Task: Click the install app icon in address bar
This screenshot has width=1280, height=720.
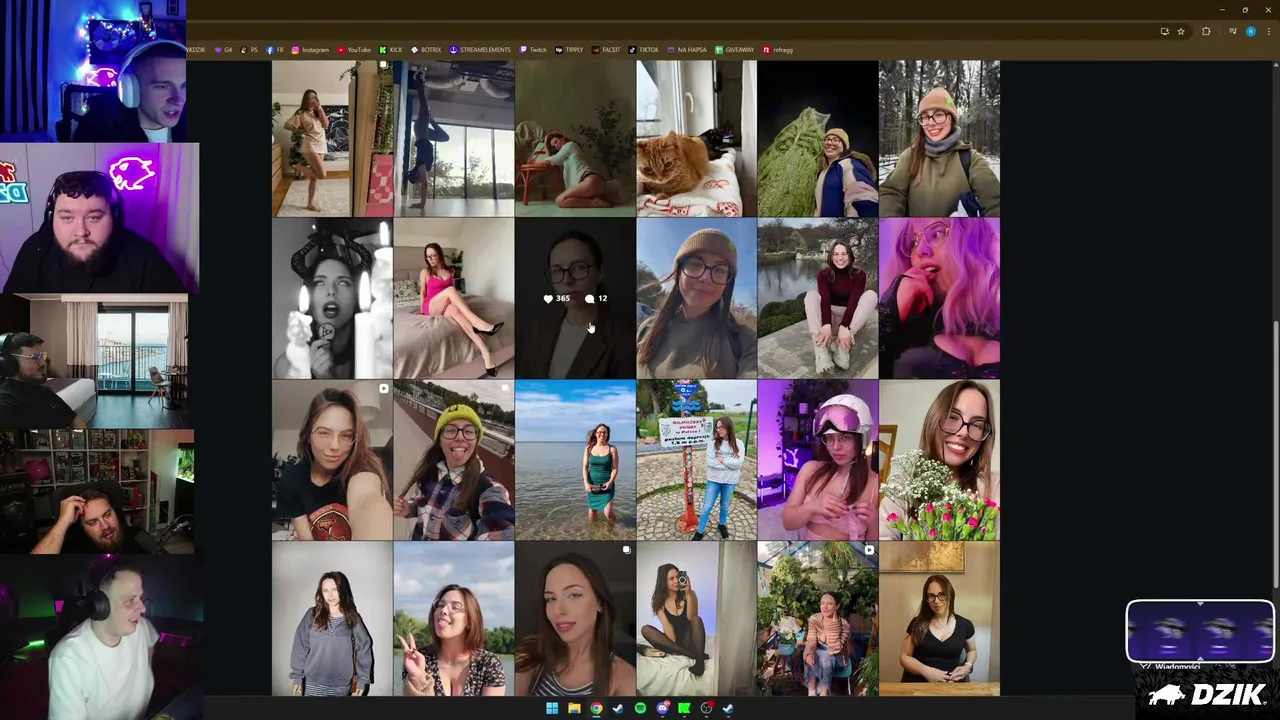Action: coord(1164,31)
